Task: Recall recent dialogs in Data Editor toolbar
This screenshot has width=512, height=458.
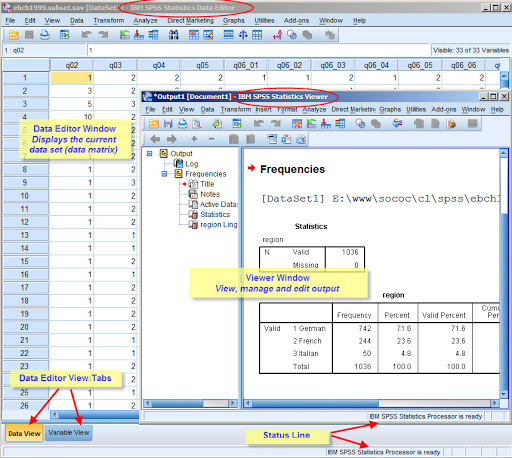Action: (64, 35)
